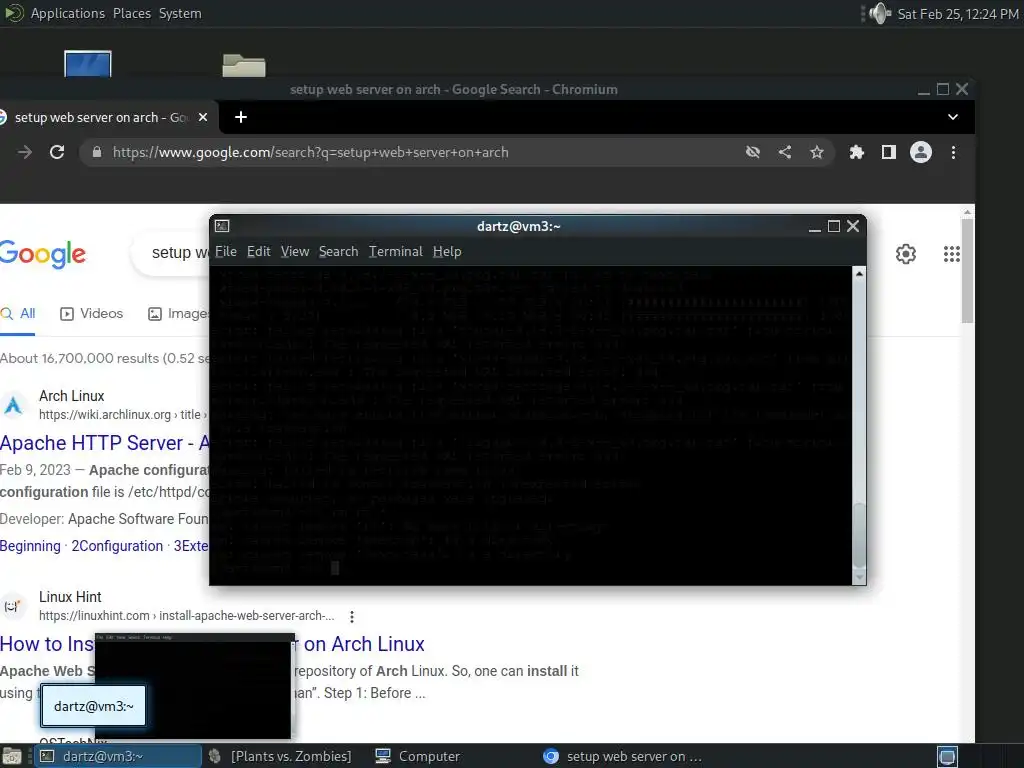
Task: Open the terminal Search menu
Action: 338,251
